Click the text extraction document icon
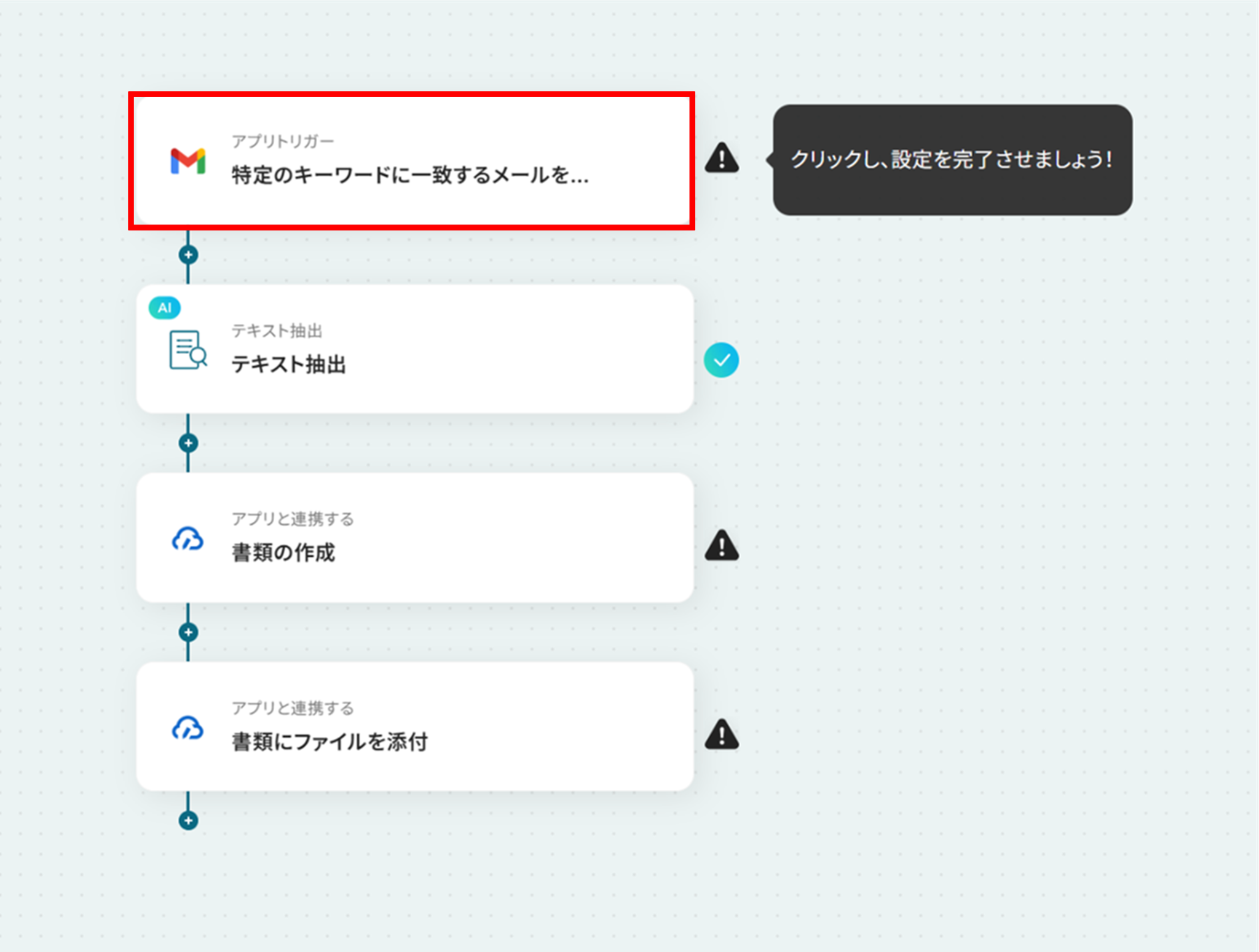Image resolution: width=1259 pixels, height=952 pixels. pos(187,350)
